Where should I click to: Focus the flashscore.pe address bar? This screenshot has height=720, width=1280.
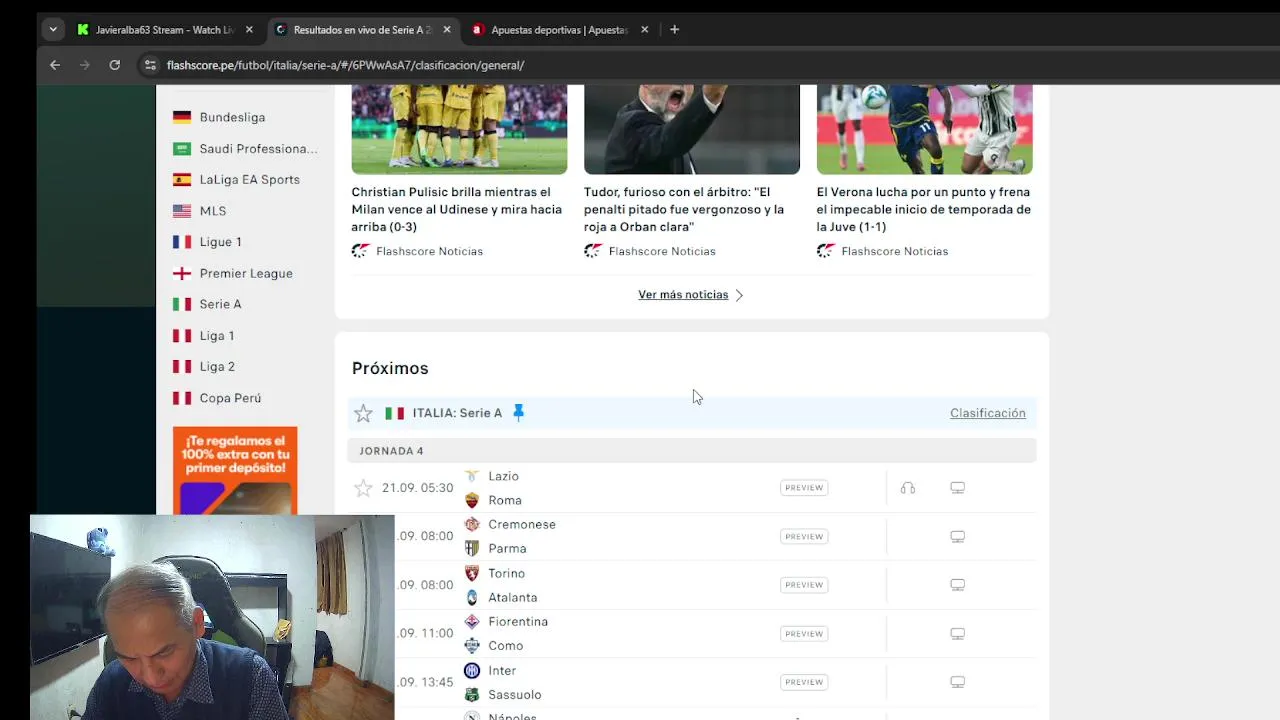(x=345, y=65)
